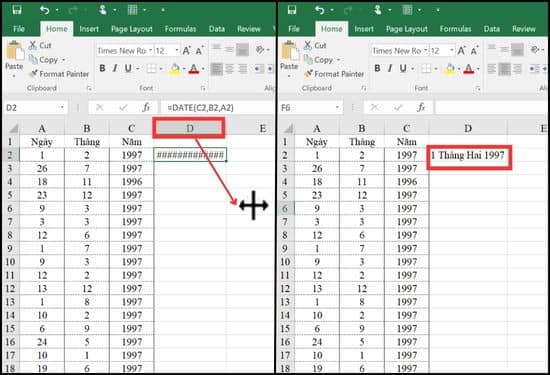Click Cut in right window clipboard group
The width and height of the screenshot is (550, 375).
coord(315,45)
